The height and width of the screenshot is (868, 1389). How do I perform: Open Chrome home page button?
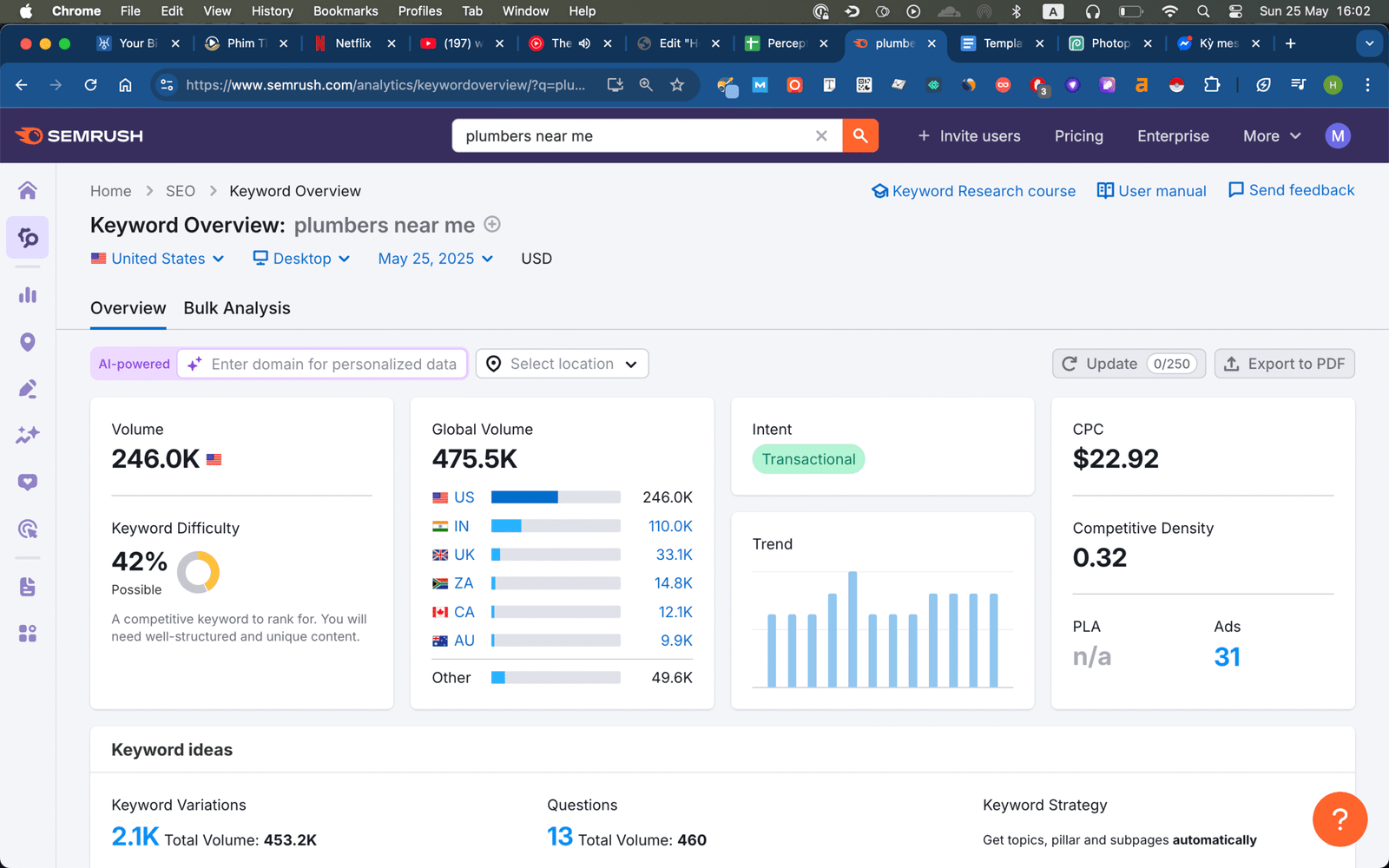pyautogui.click(x=125, y=85)
